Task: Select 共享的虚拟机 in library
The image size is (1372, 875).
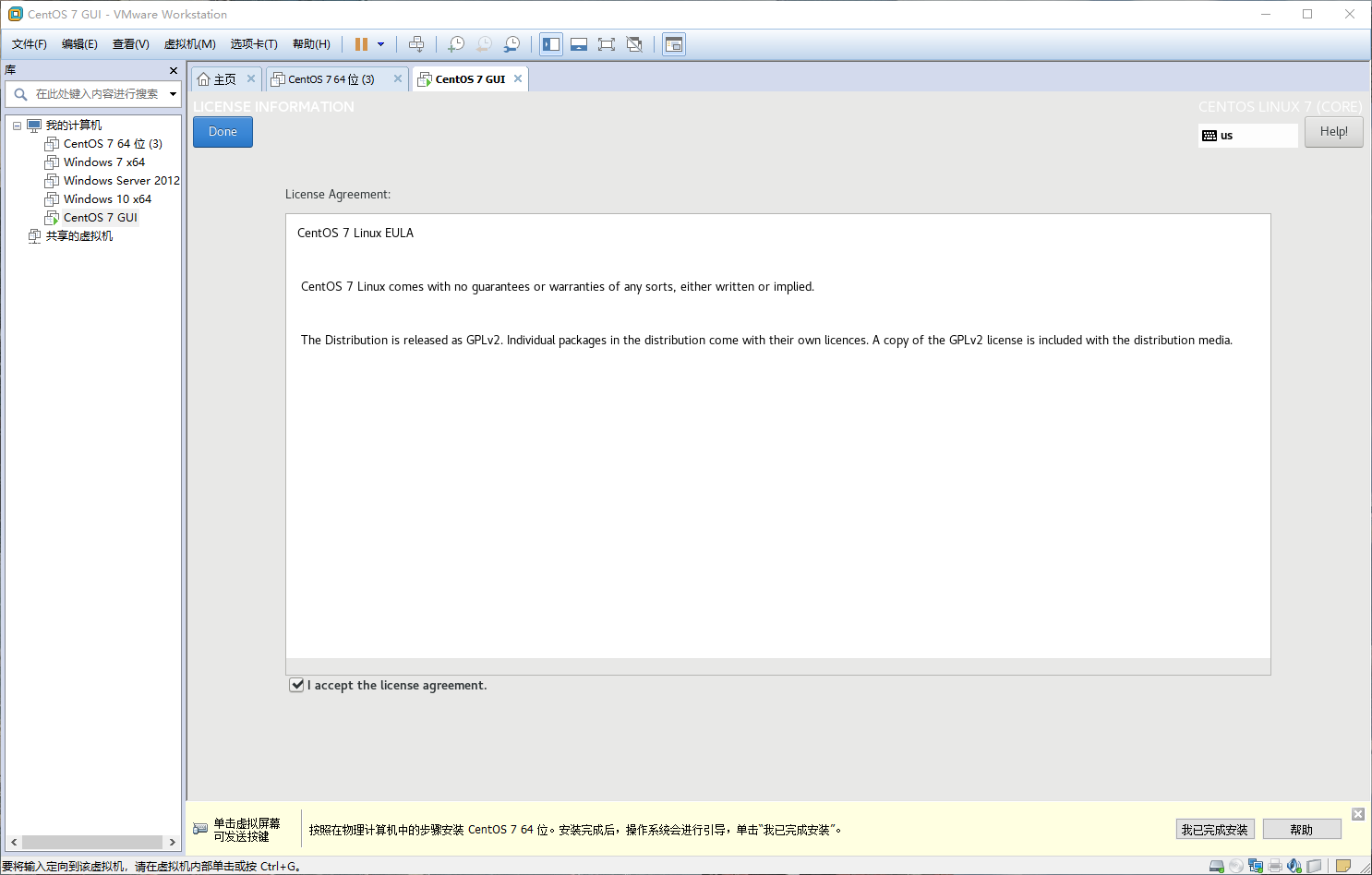Action: 79,236
